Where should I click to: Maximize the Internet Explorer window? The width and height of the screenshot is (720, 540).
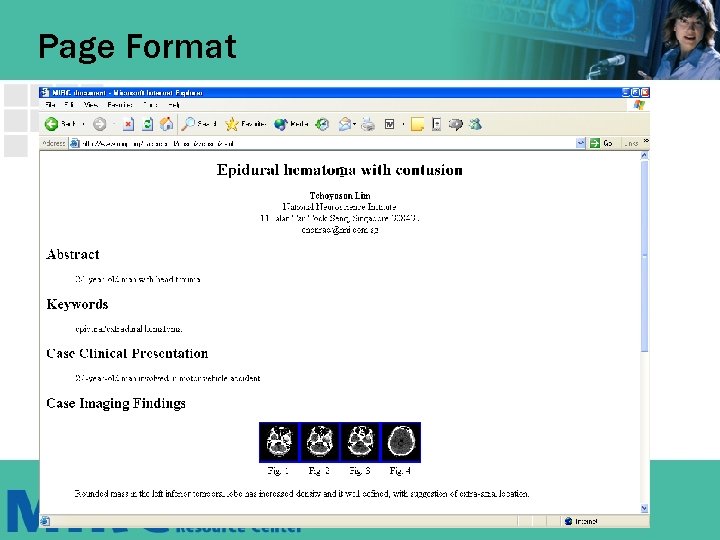click(636, 92)
